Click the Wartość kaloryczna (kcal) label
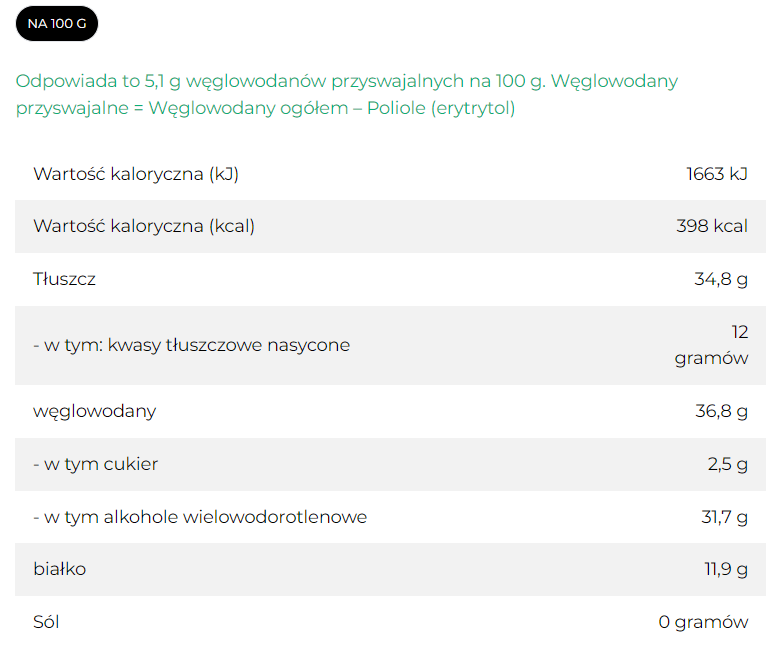The image size is (772, 646). pyautogui.click(x=144, y=226)
